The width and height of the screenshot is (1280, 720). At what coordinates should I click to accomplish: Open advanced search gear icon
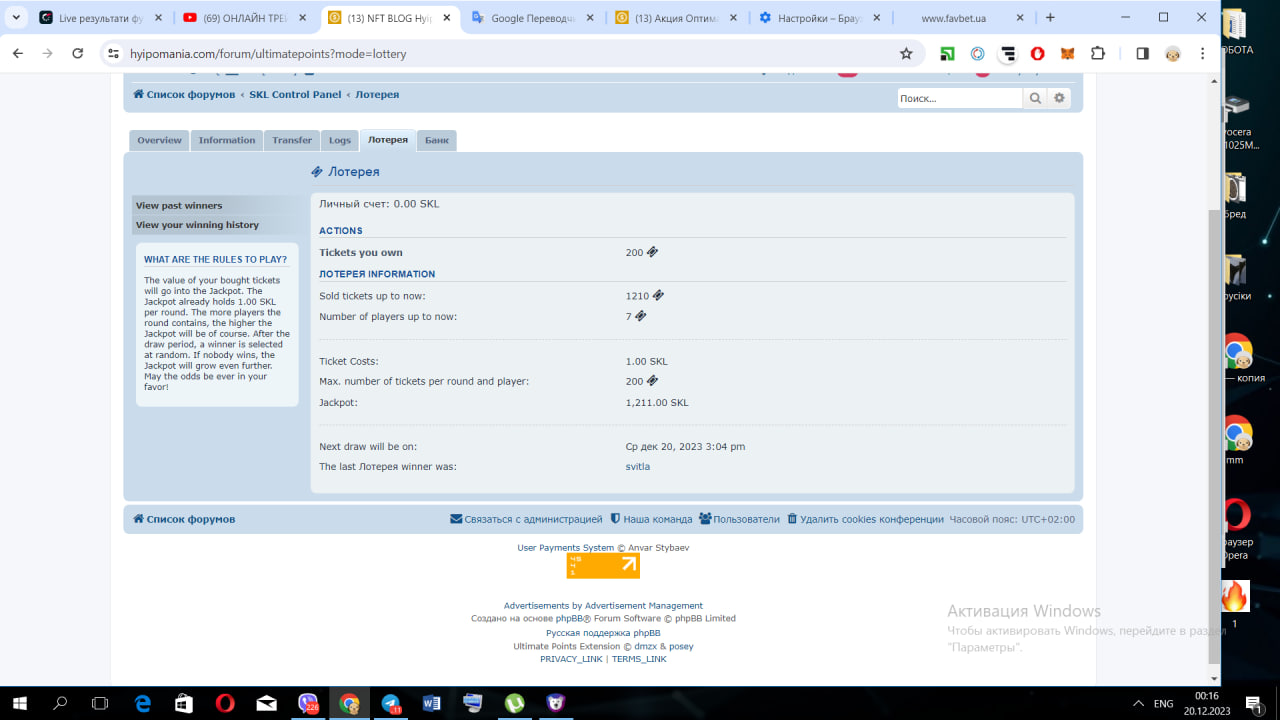1060,98
